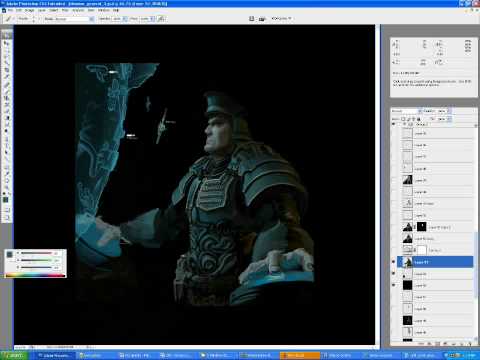Open the brush Mode dropdown in options bar
Screen dimensions: 480x360
(x=69, y=19)
